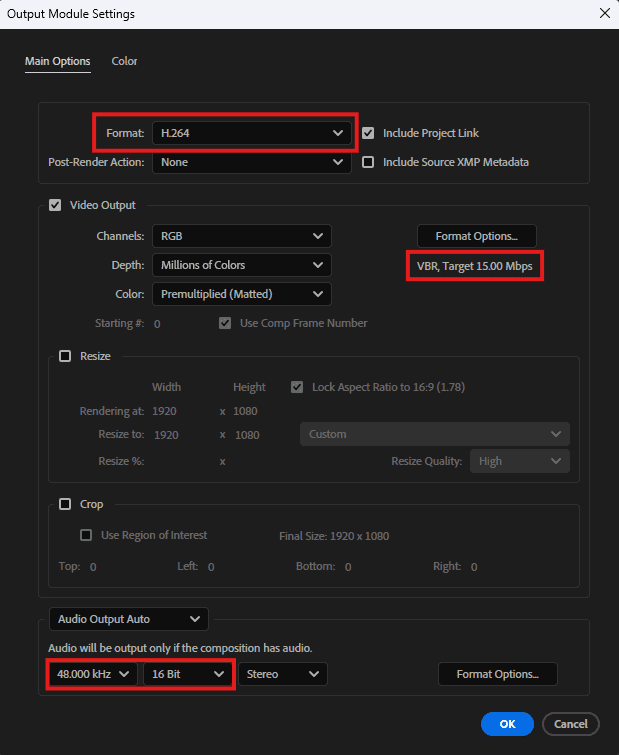Click the video Format Options button

pos(476,236)
